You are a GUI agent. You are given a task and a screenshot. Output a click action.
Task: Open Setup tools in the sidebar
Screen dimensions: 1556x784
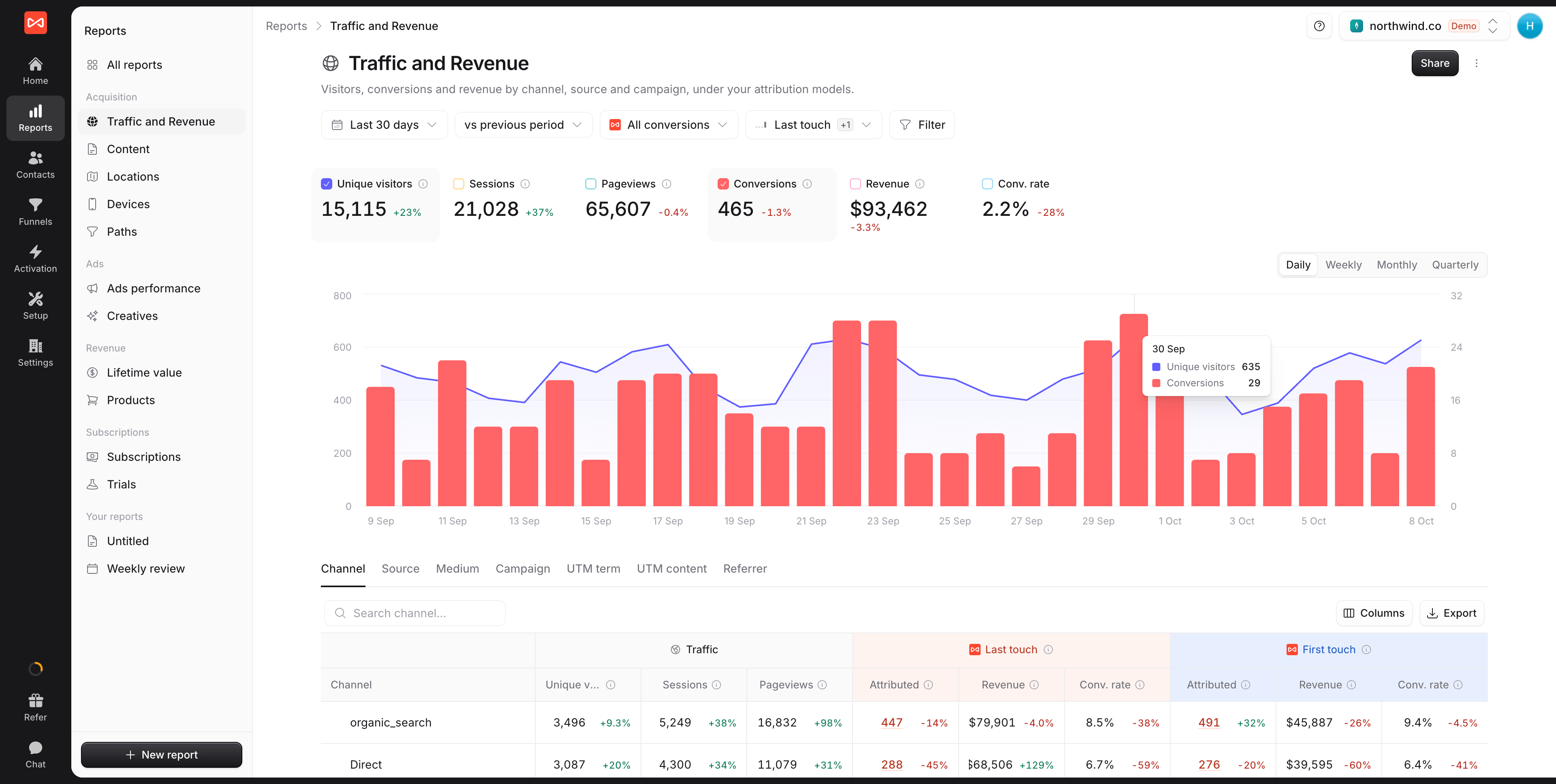tap(35, 306)
